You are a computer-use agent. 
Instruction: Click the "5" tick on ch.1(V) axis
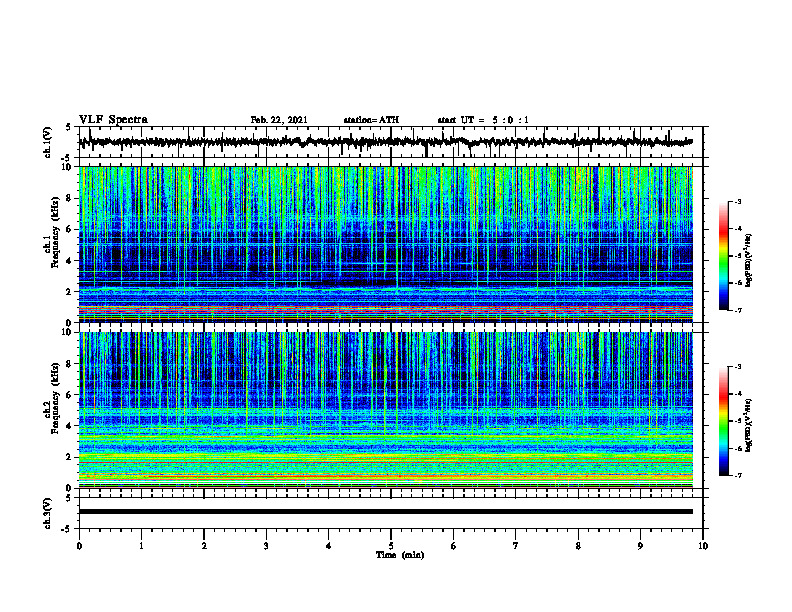[68, 128]
